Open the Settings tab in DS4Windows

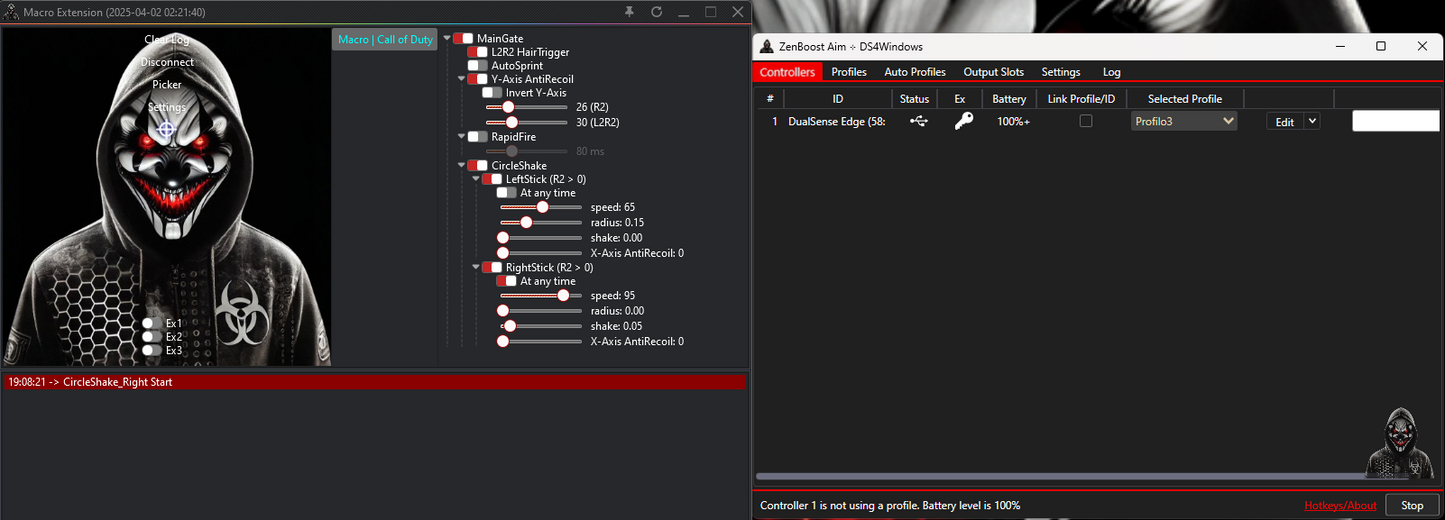(1061, 72)
